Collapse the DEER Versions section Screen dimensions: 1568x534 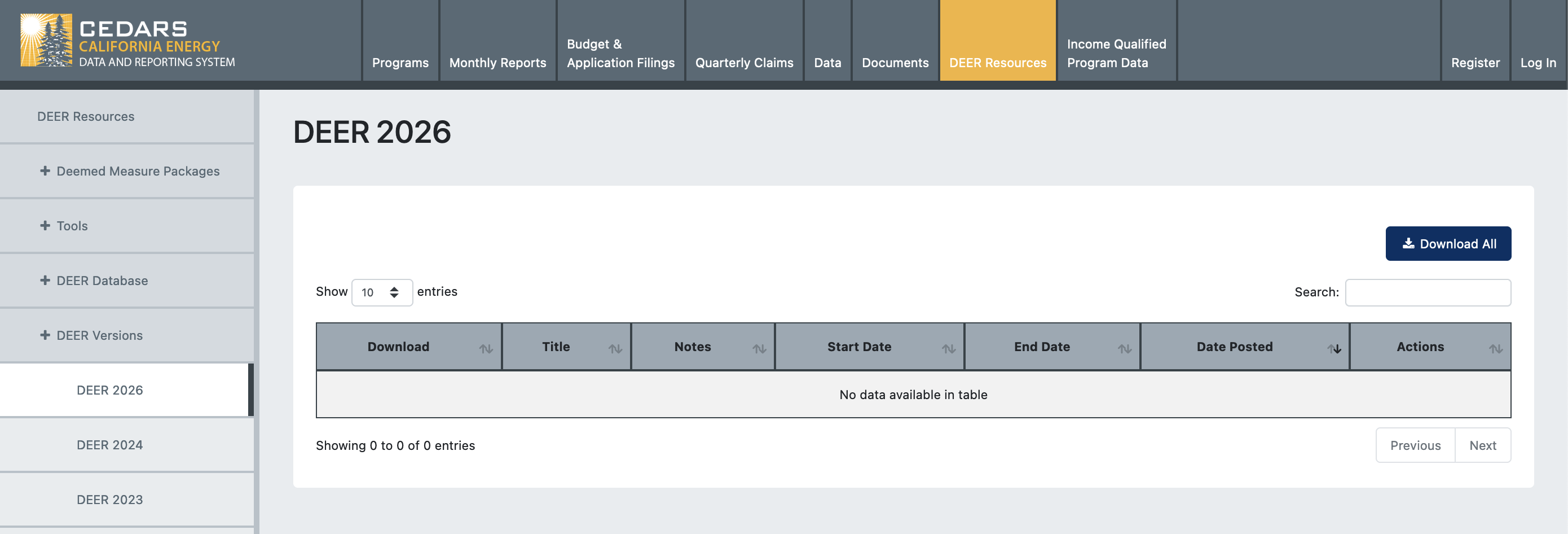(45, 335)
